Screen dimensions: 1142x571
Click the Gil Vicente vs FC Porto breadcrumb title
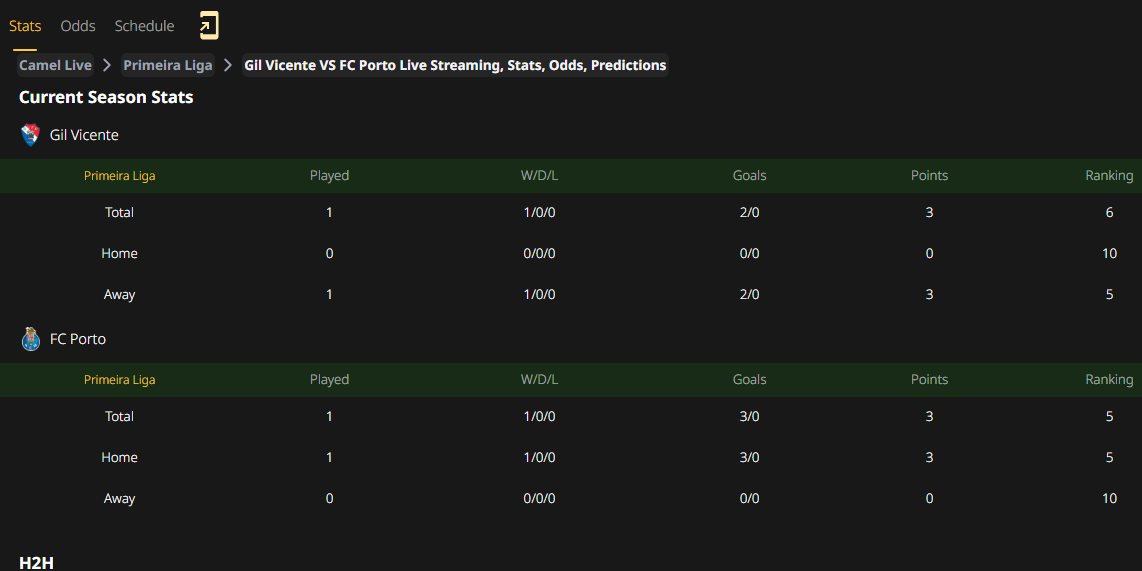tap(455, 65)
